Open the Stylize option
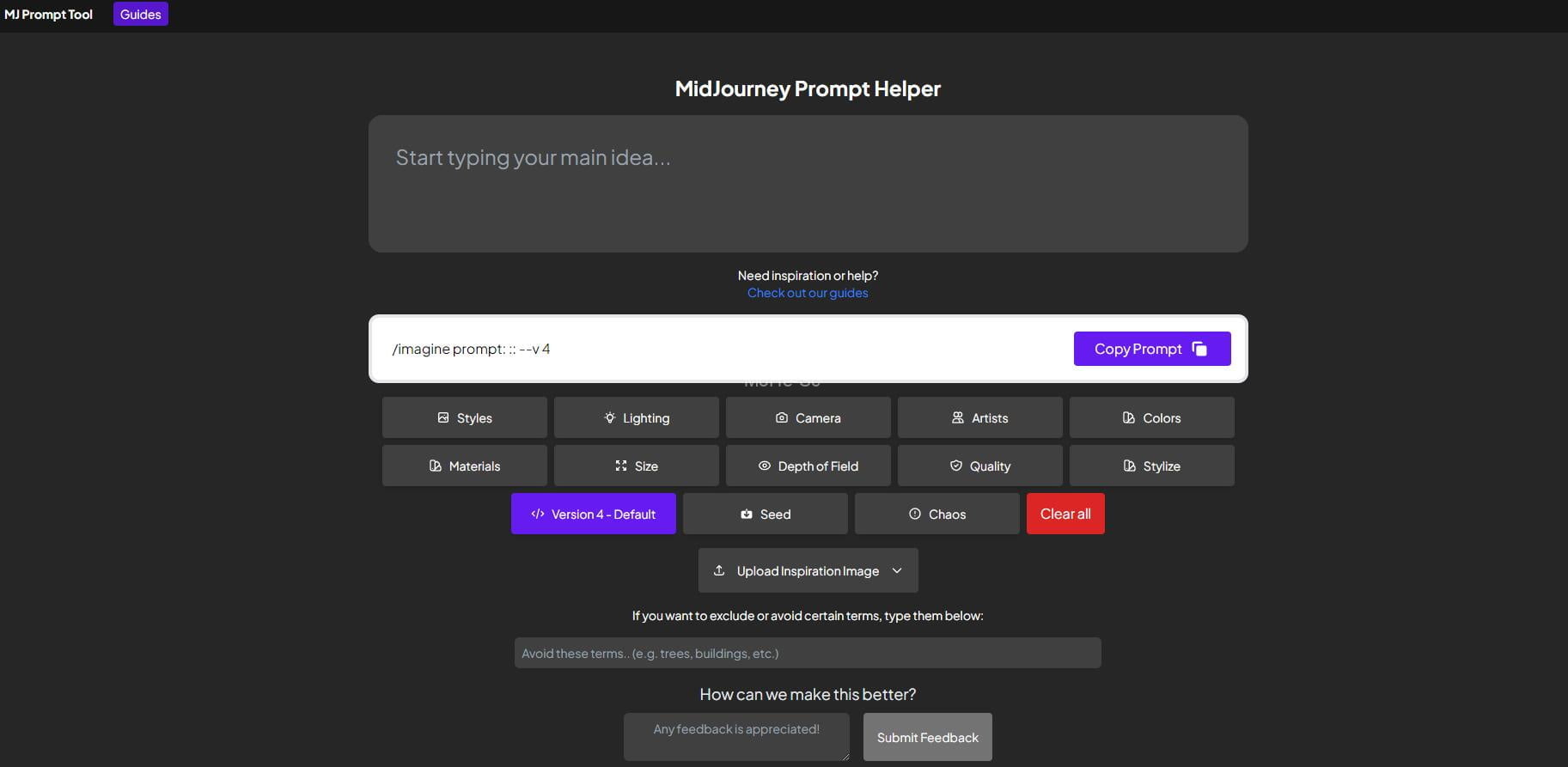This screenshot has height=767, width=1568. [x=1151, y=466]
